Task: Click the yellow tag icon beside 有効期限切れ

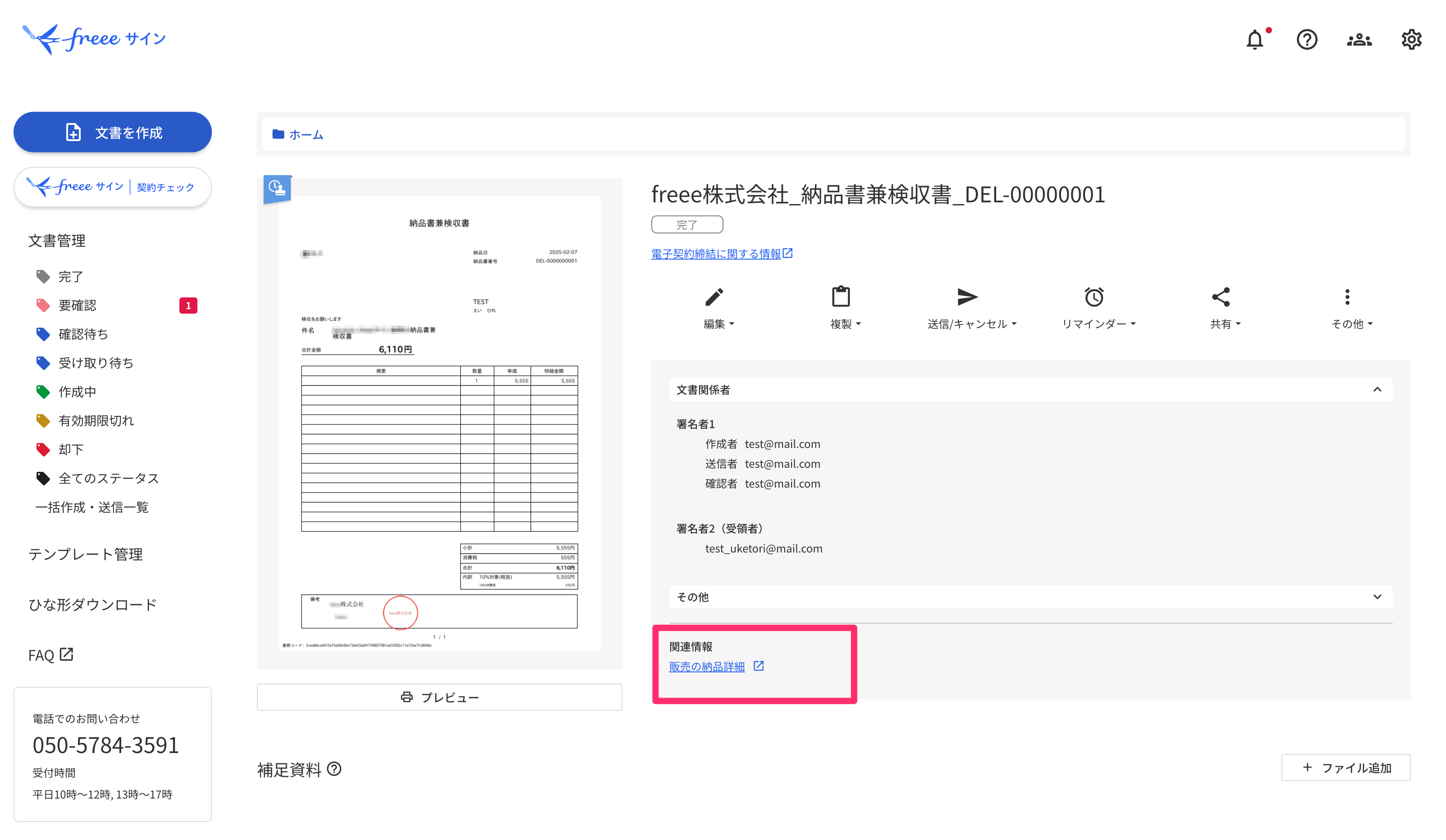Action: 43,420
